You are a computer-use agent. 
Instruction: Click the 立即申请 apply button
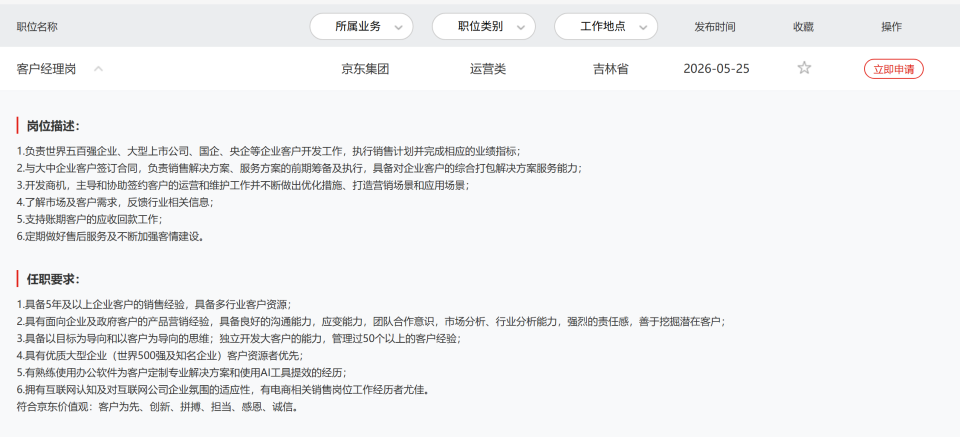pyautogui.click(x=893, y=69)
